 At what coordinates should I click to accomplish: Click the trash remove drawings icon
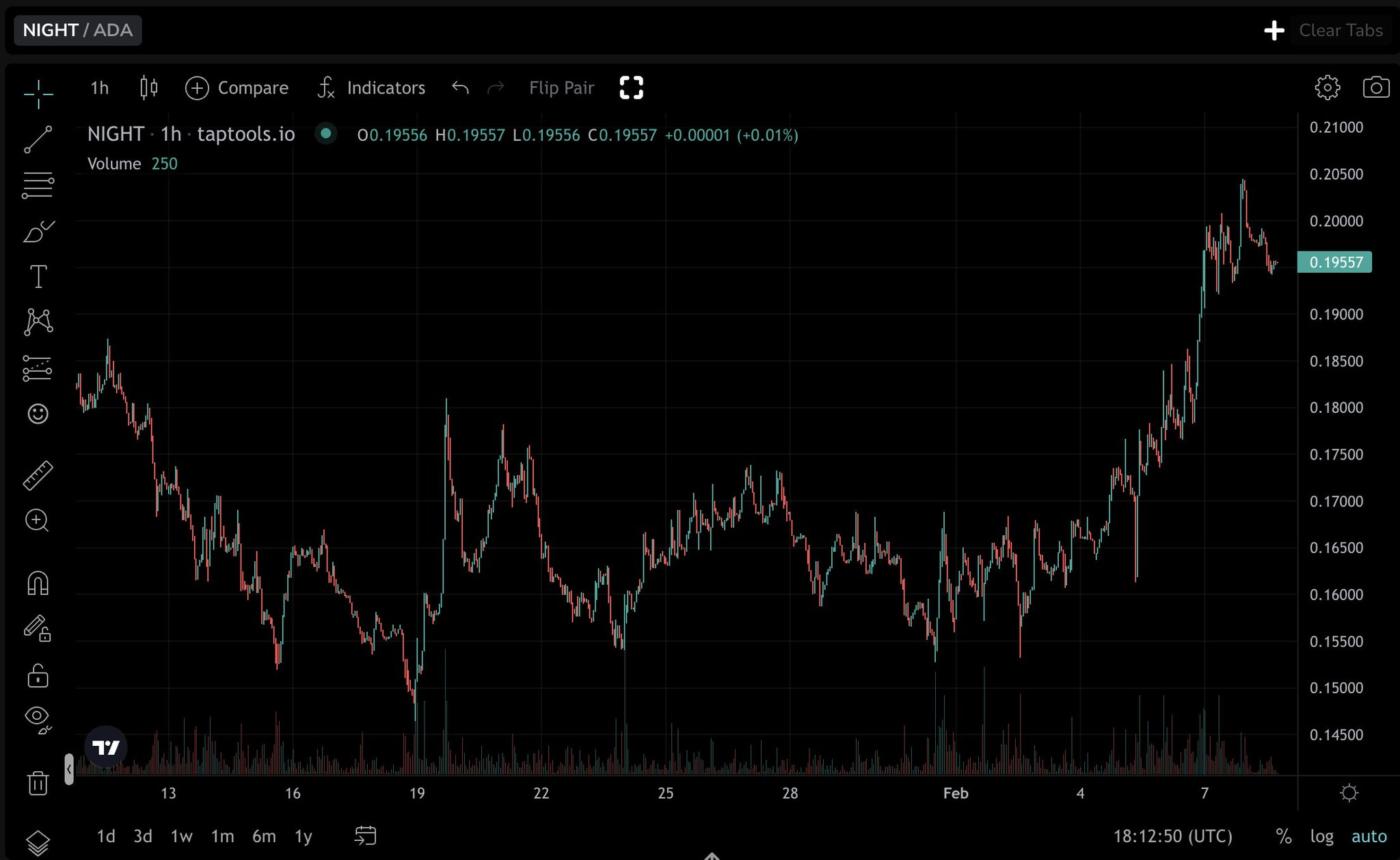tap(38, 783)
